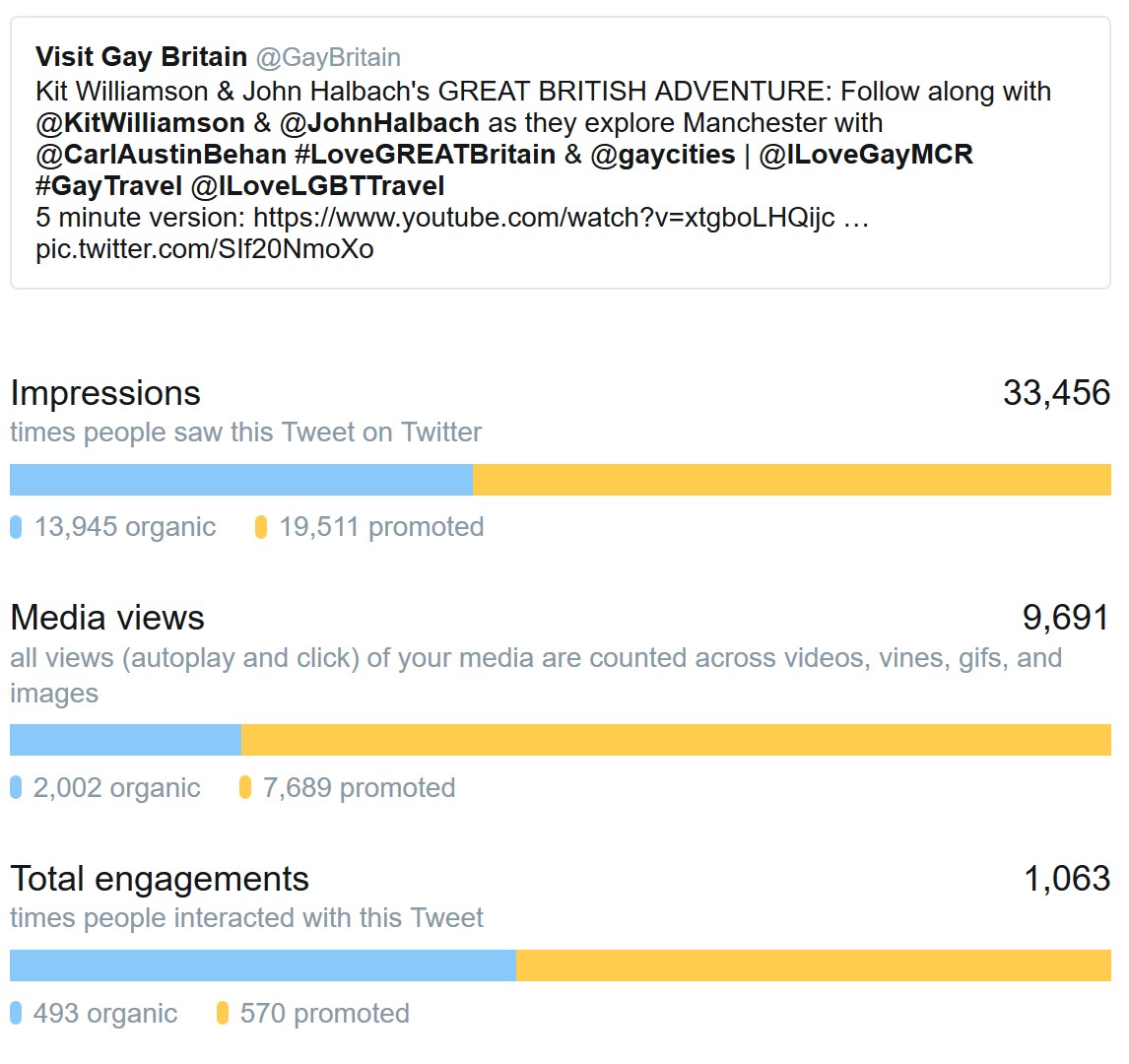Image resolution: width=1129 pixels, height=1064 pixels.
Task: Click the blue legend marker beside 13,945 organic
Action: [x=16, y=528]
